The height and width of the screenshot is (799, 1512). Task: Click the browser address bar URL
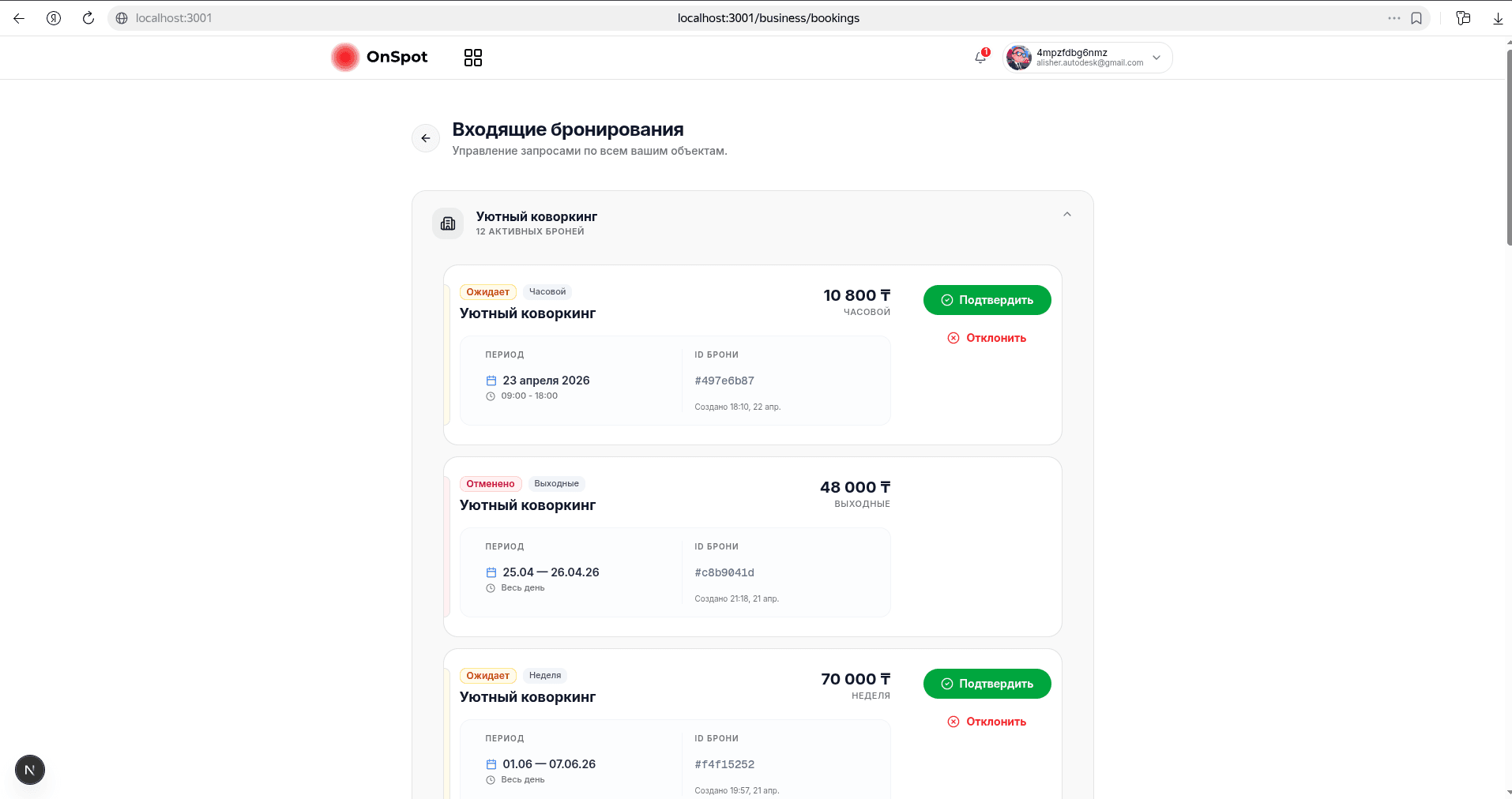(x=768, y=18)
